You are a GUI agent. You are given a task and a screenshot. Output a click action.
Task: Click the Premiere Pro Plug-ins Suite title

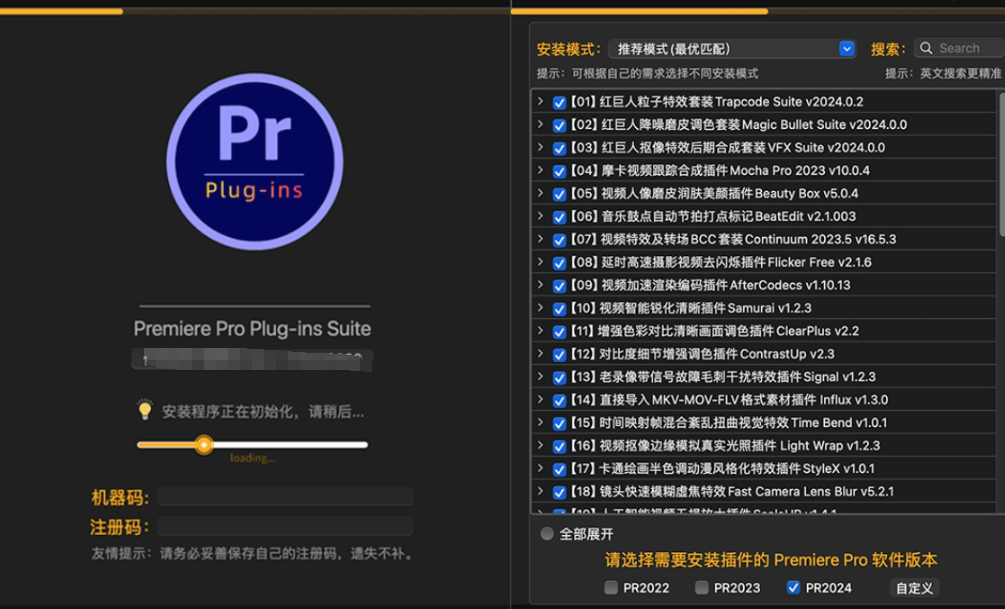(252, 329)
